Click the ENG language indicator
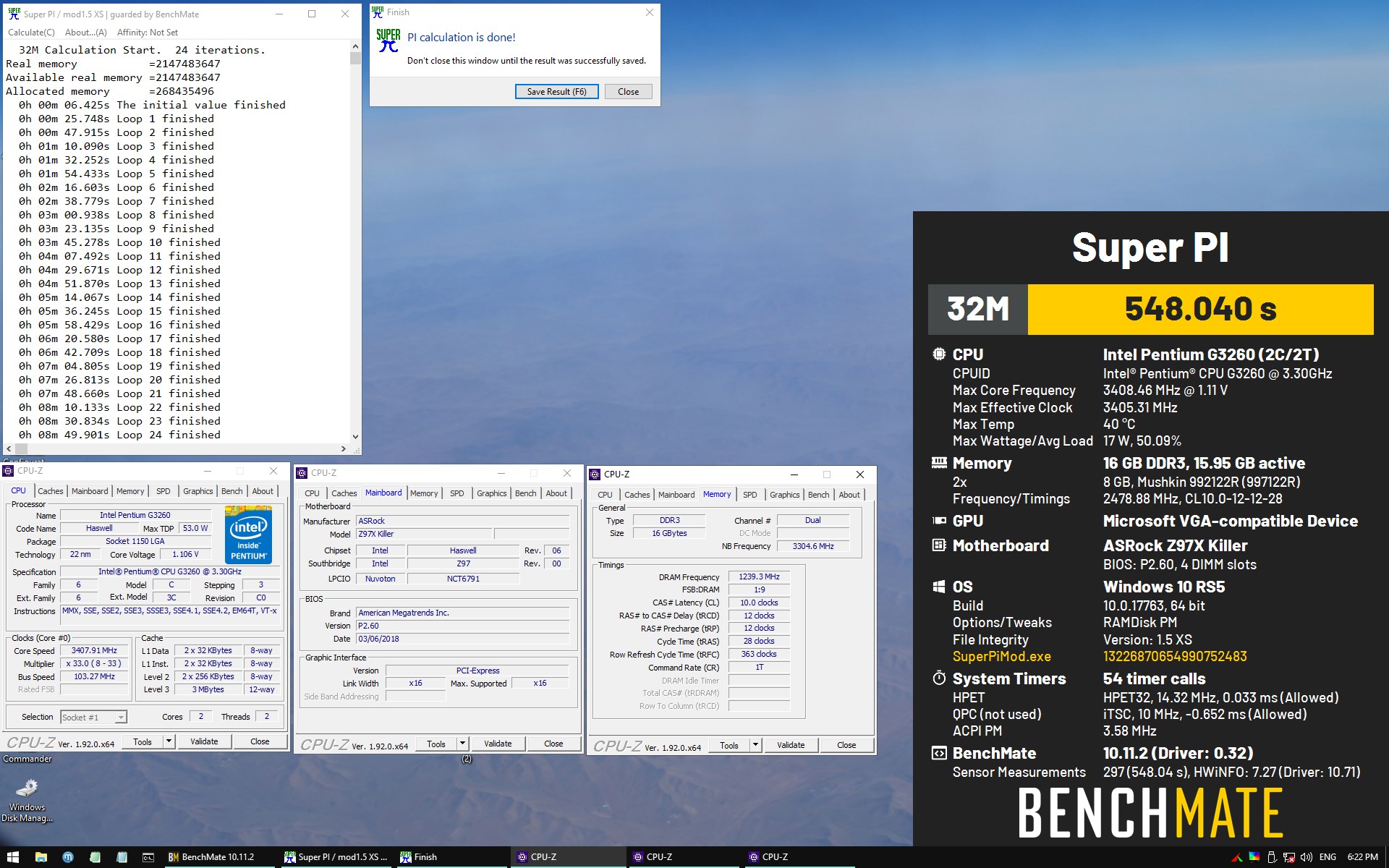1389x868 pixels. tap(1328, 857)
